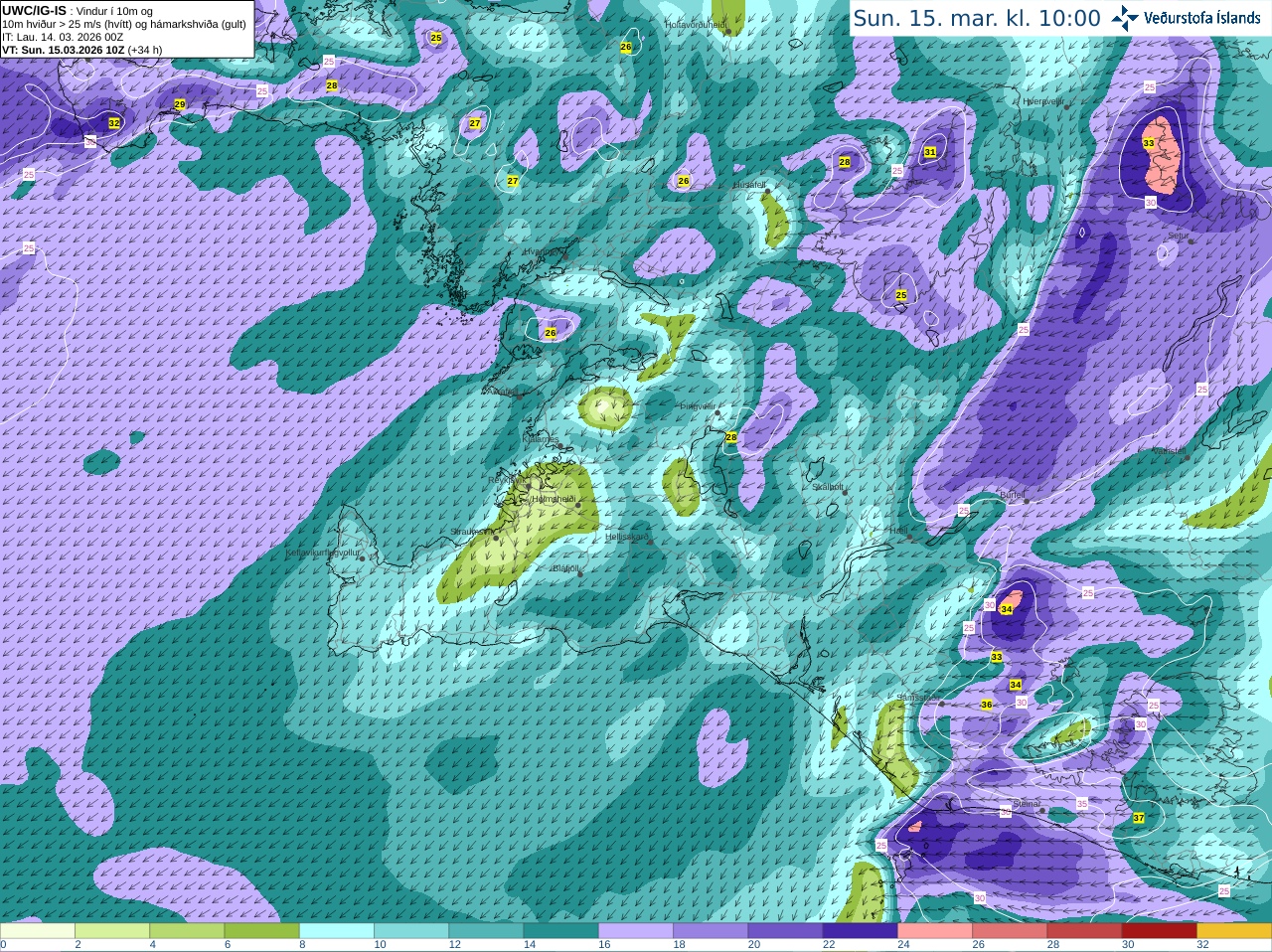This screenshot has height=952, width=1272.
Task: Pick the 2–4 m/s legend swatch
Action: coord(112,931)
